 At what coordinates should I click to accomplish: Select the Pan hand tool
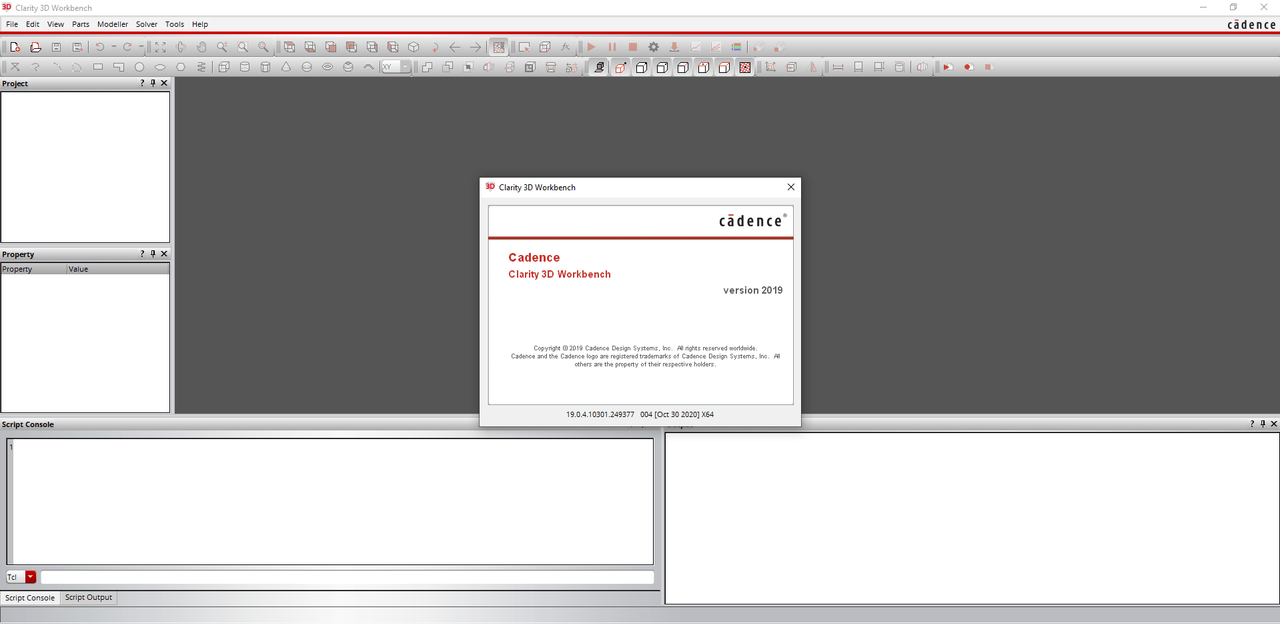click(x=201, y=47)
